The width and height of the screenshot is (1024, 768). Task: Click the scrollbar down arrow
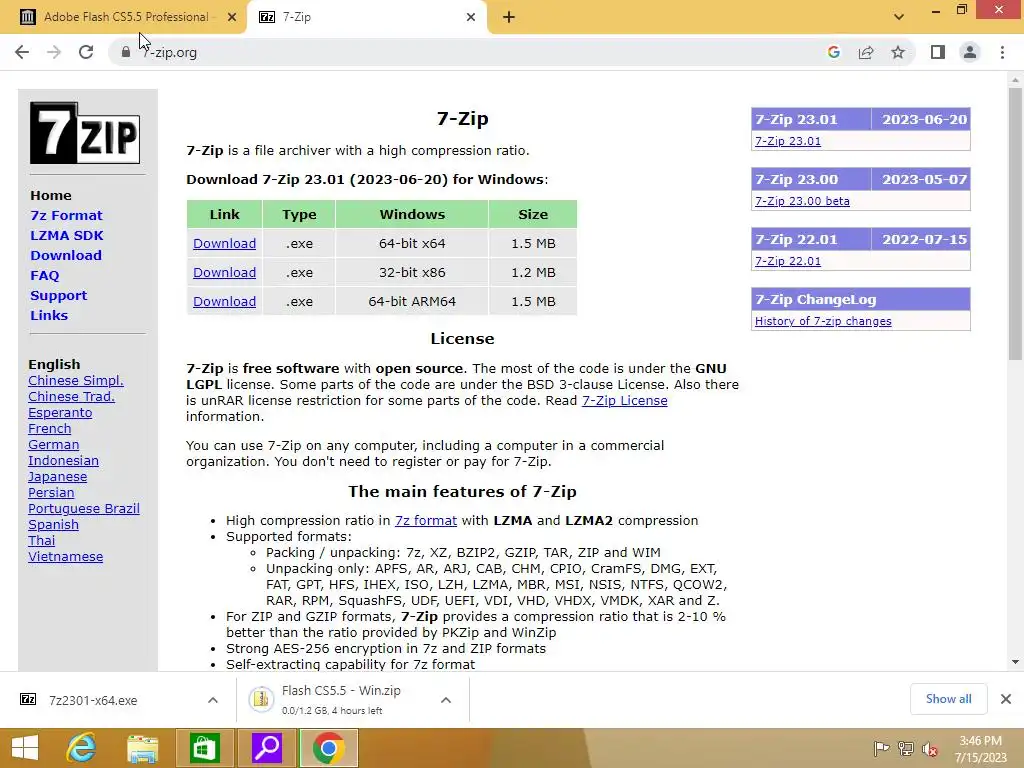(x=1015, y=662)
